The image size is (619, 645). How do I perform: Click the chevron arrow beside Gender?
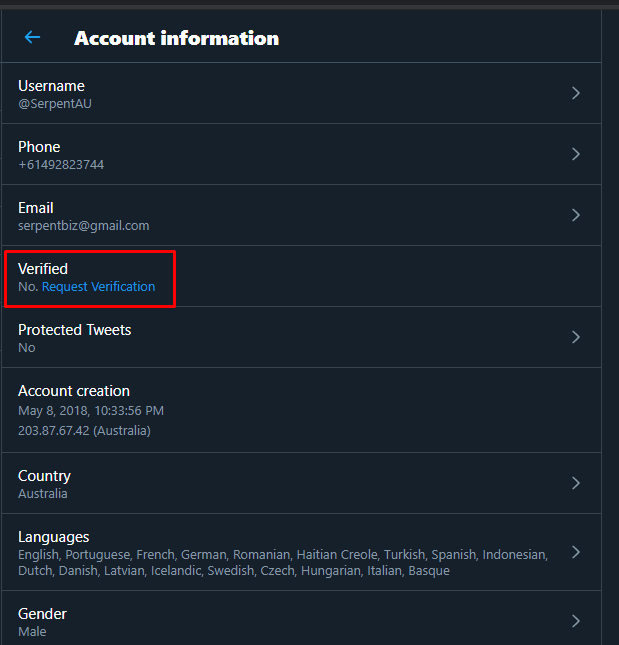(x=576, y=621)
